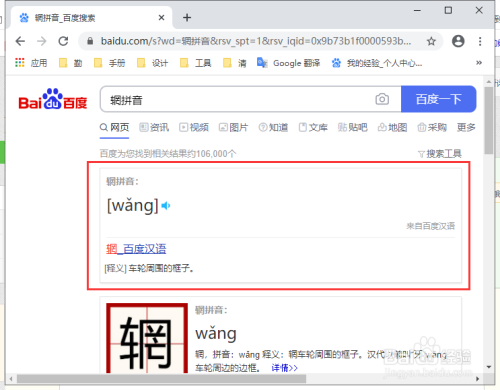Click the vertical scrollbar down arrow
Image resolution: width=500 pixels, height=390 pixels.
click(489, 367)
